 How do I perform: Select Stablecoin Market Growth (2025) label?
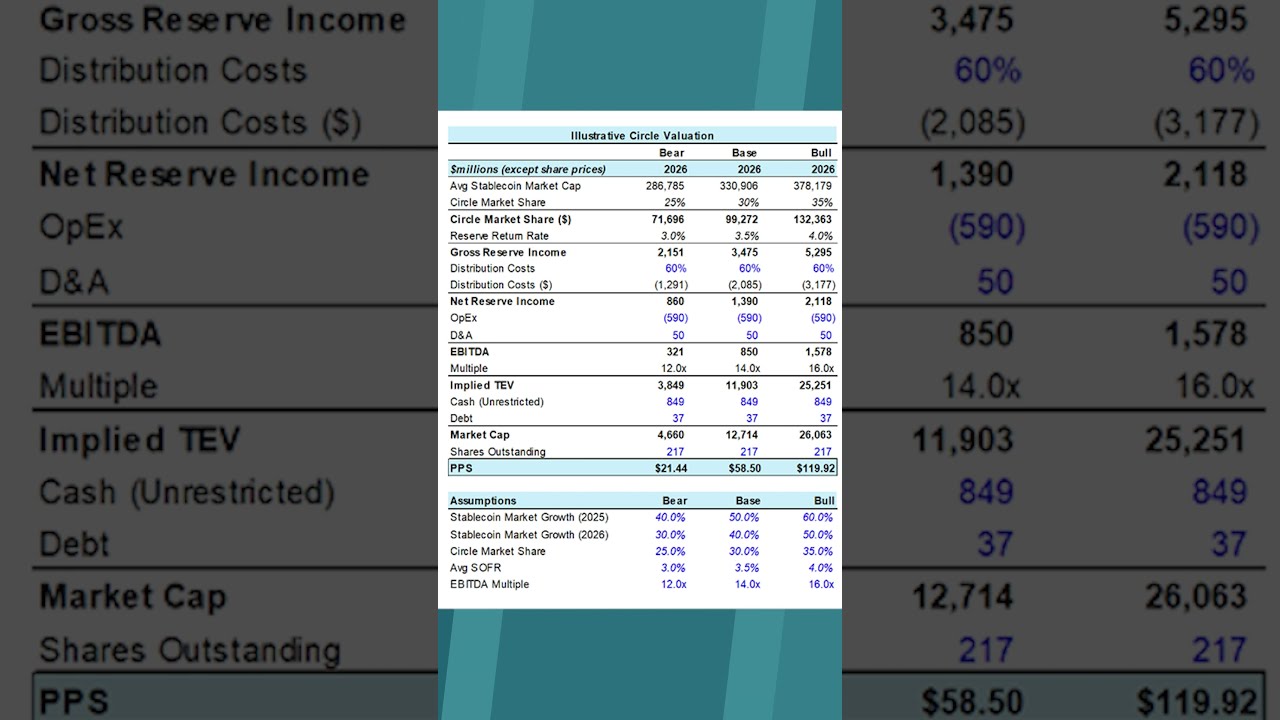(529, 517)
